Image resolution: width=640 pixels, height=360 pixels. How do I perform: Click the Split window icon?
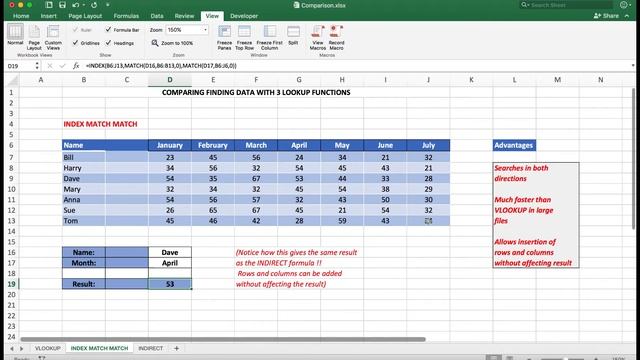[x=293, y=32]
